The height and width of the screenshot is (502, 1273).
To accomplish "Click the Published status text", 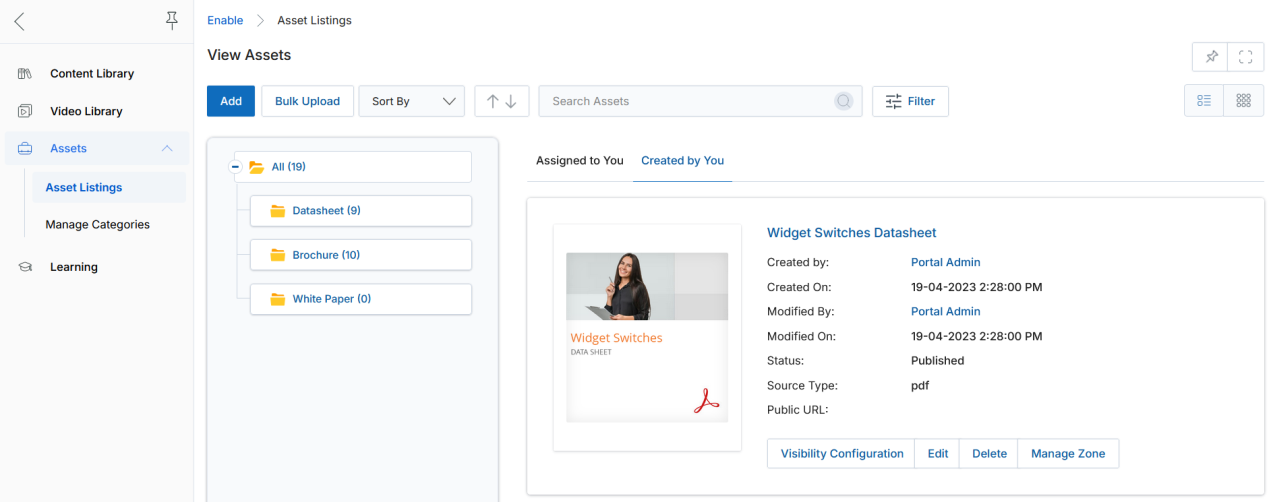I will [938, 361].
